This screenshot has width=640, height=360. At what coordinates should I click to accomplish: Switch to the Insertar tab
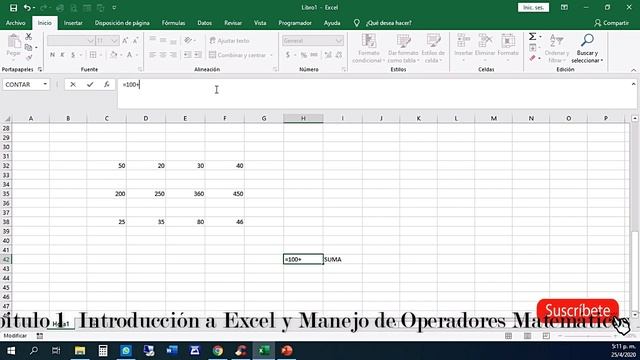point(73,23)
